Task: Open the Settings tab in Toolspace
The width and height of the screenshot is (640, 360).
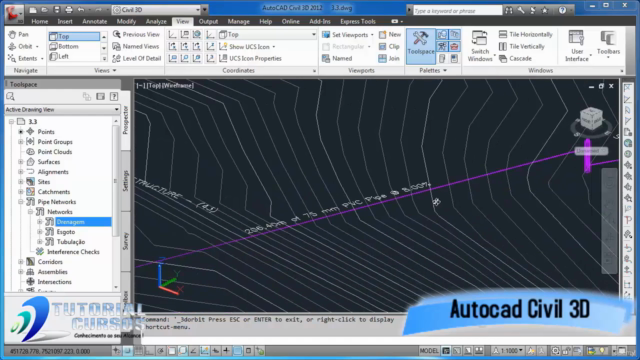Action: [x=126, y=180]
